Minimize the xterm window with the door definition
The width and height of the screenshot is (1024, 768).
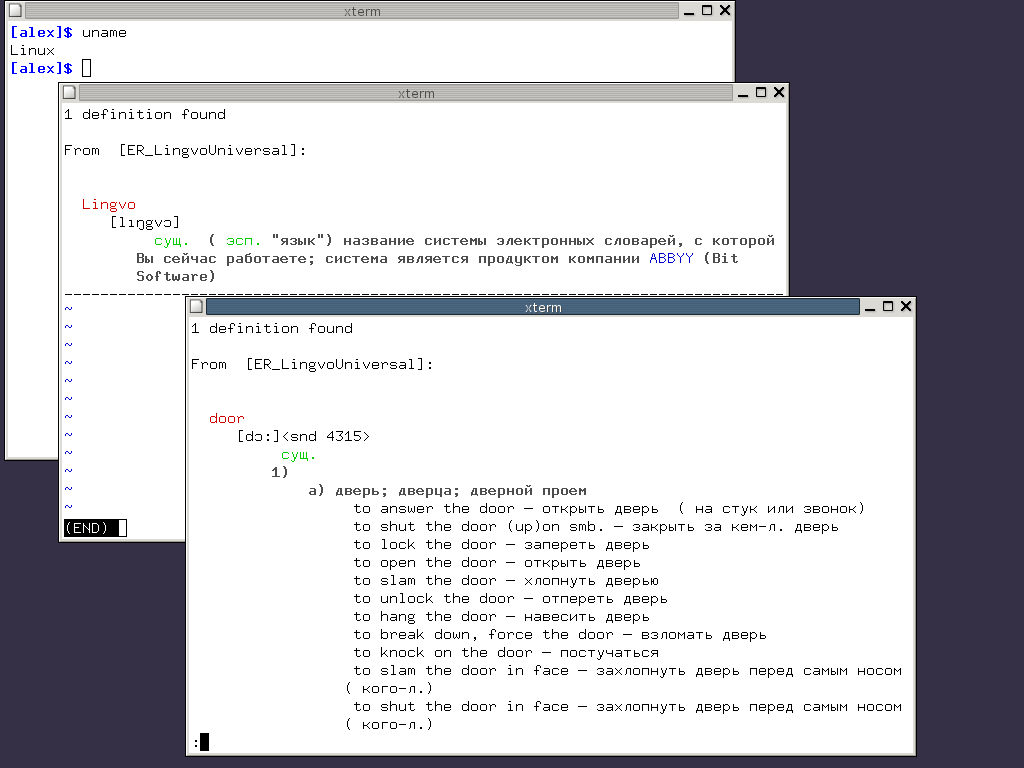tap(870, 307)
